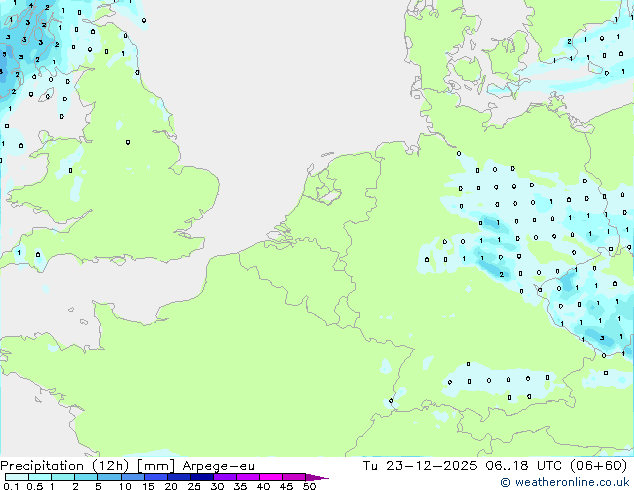
Task: Click the '06..18 UTC' time range
Action: coord(524,465)
